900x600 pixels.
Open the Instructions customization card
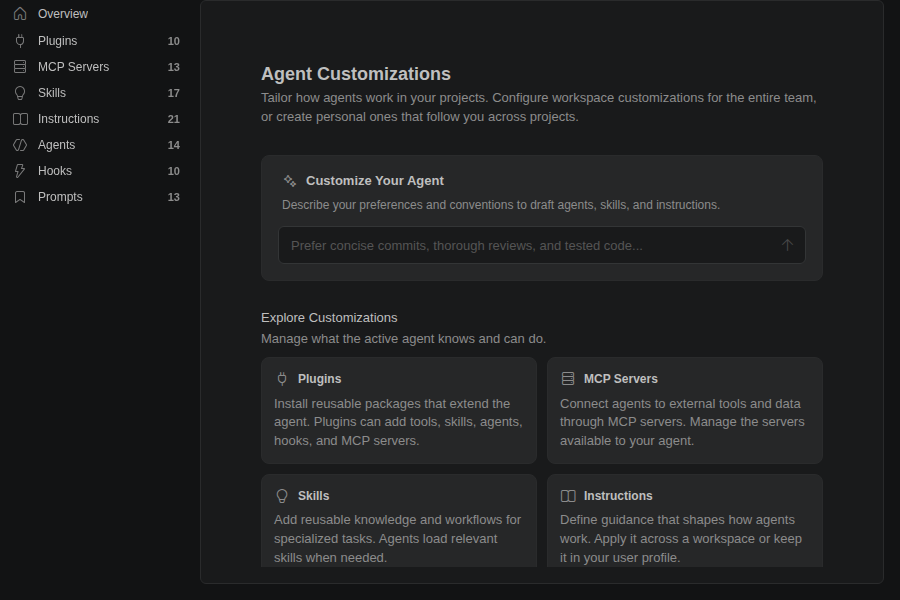point(685,521)
